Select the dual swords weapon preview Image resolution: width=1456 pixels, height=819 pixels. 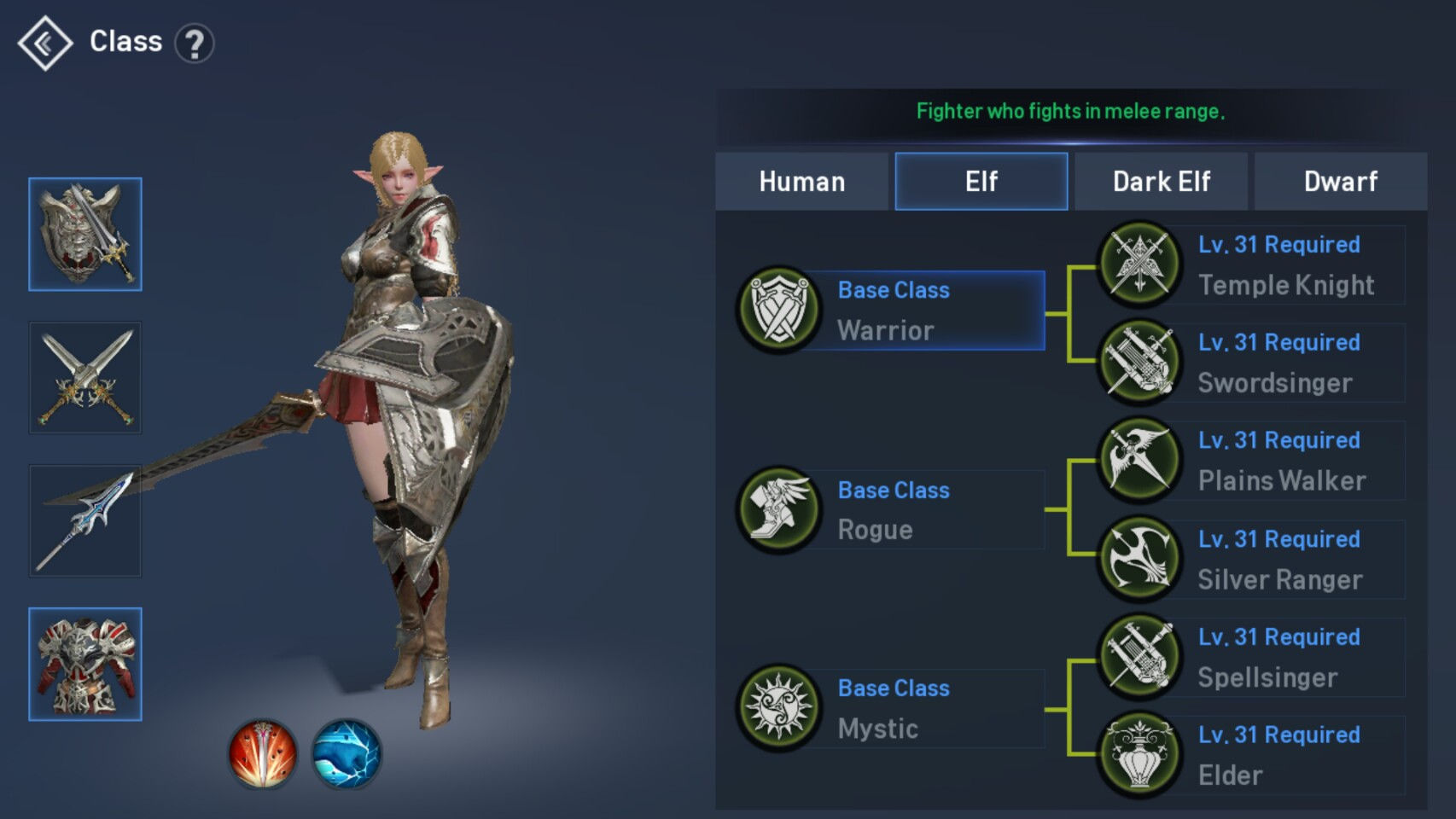pyautogui.click(x=85, y=378)
